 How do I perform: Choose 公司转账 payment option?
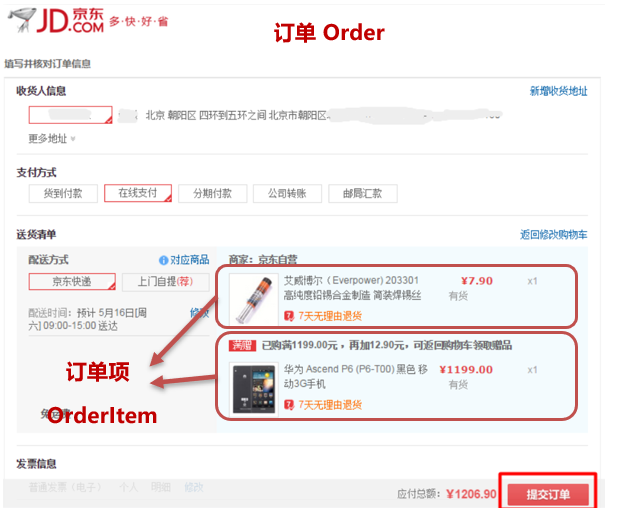(x=287, y=194)
